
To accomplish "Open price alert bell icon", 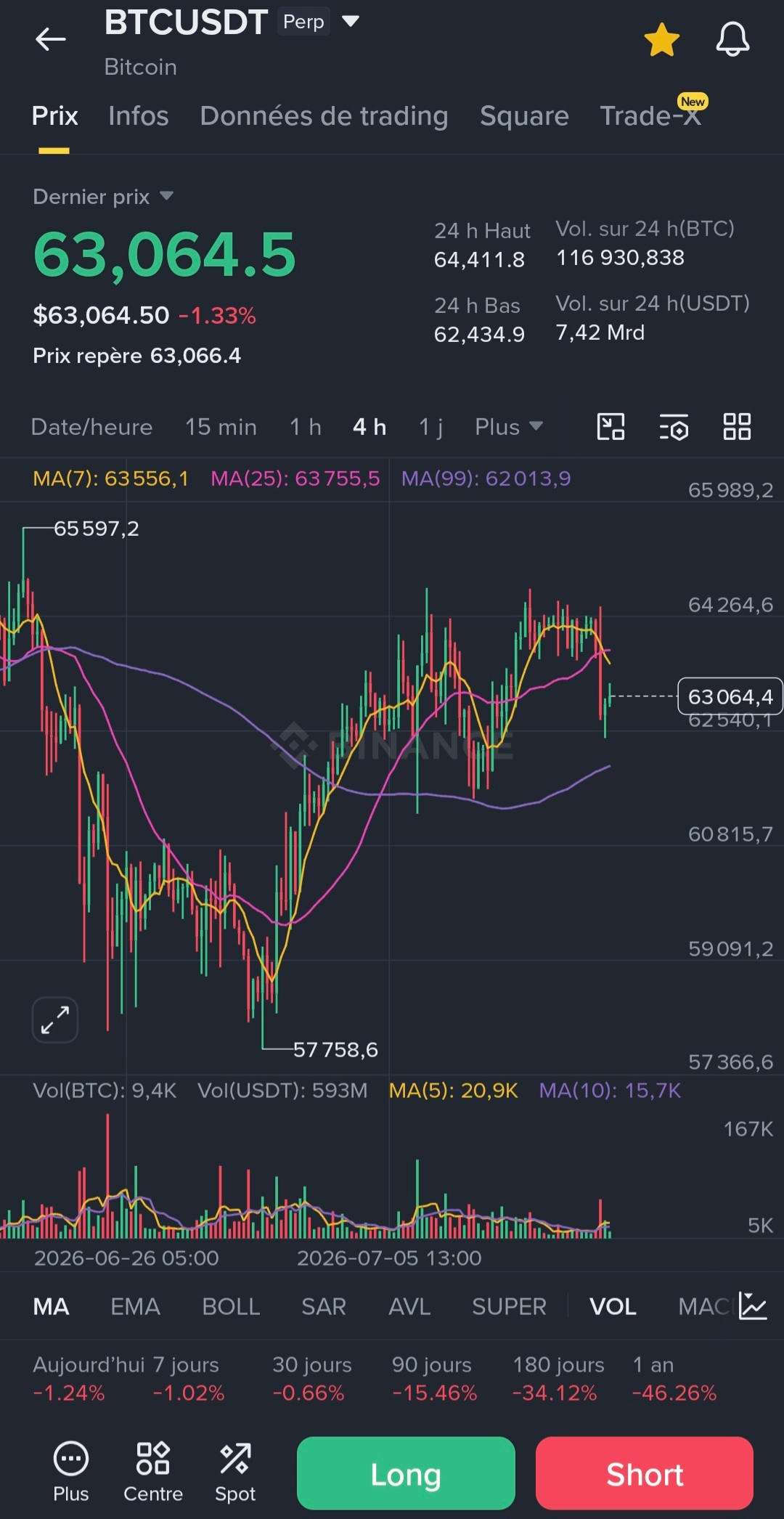I will [732, 39].
